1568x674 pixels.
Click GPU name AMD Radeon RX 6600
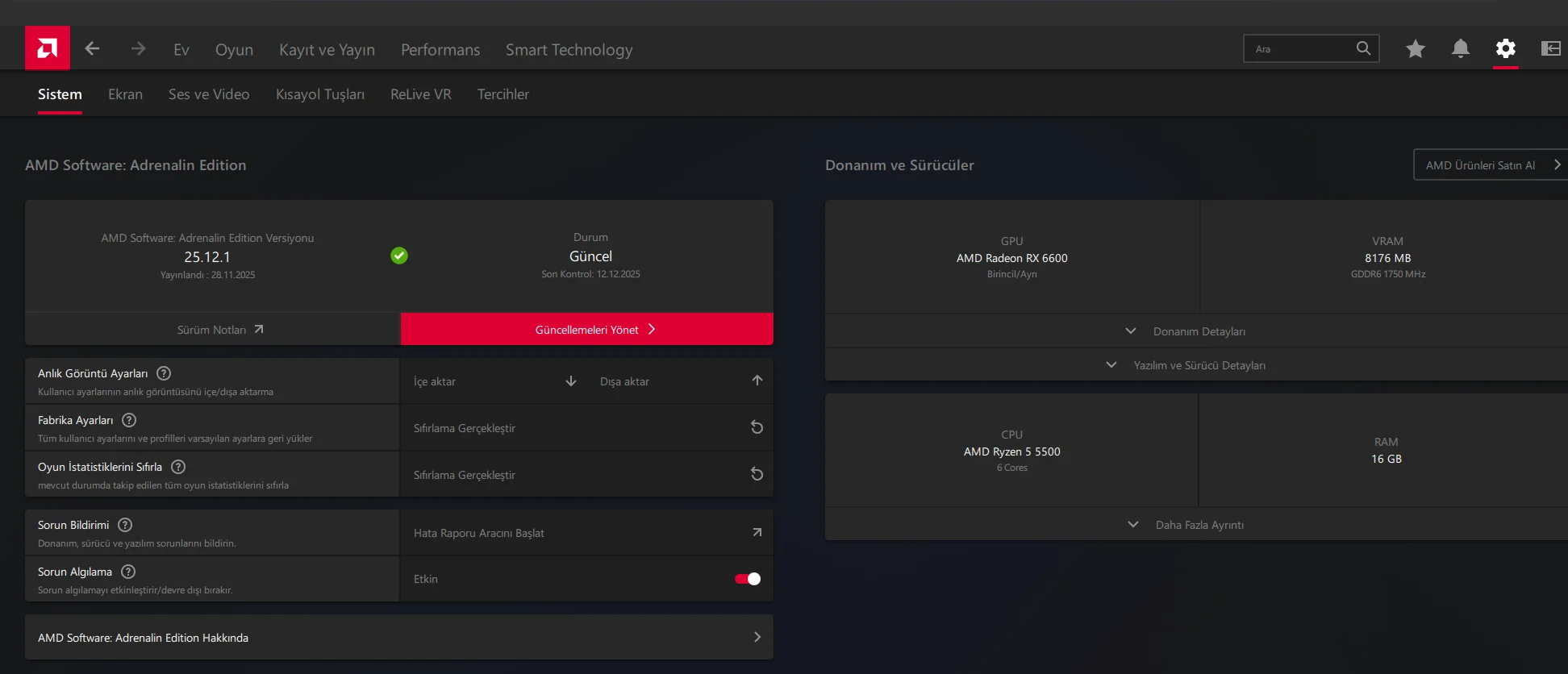pos(1012,258)
